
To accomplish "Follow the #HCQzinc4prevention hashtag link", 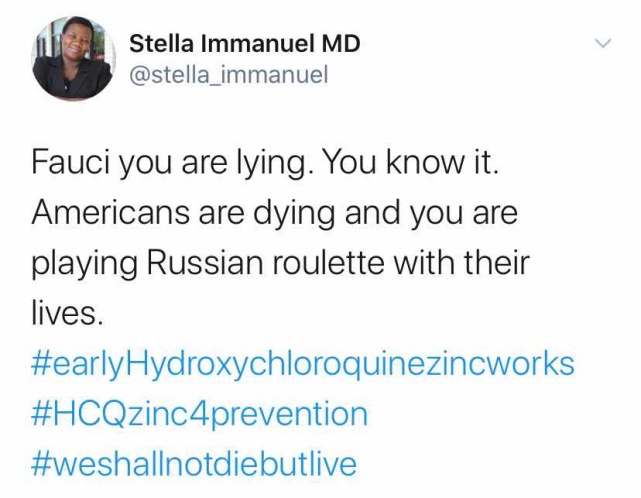I will click(x=200, y=413).
